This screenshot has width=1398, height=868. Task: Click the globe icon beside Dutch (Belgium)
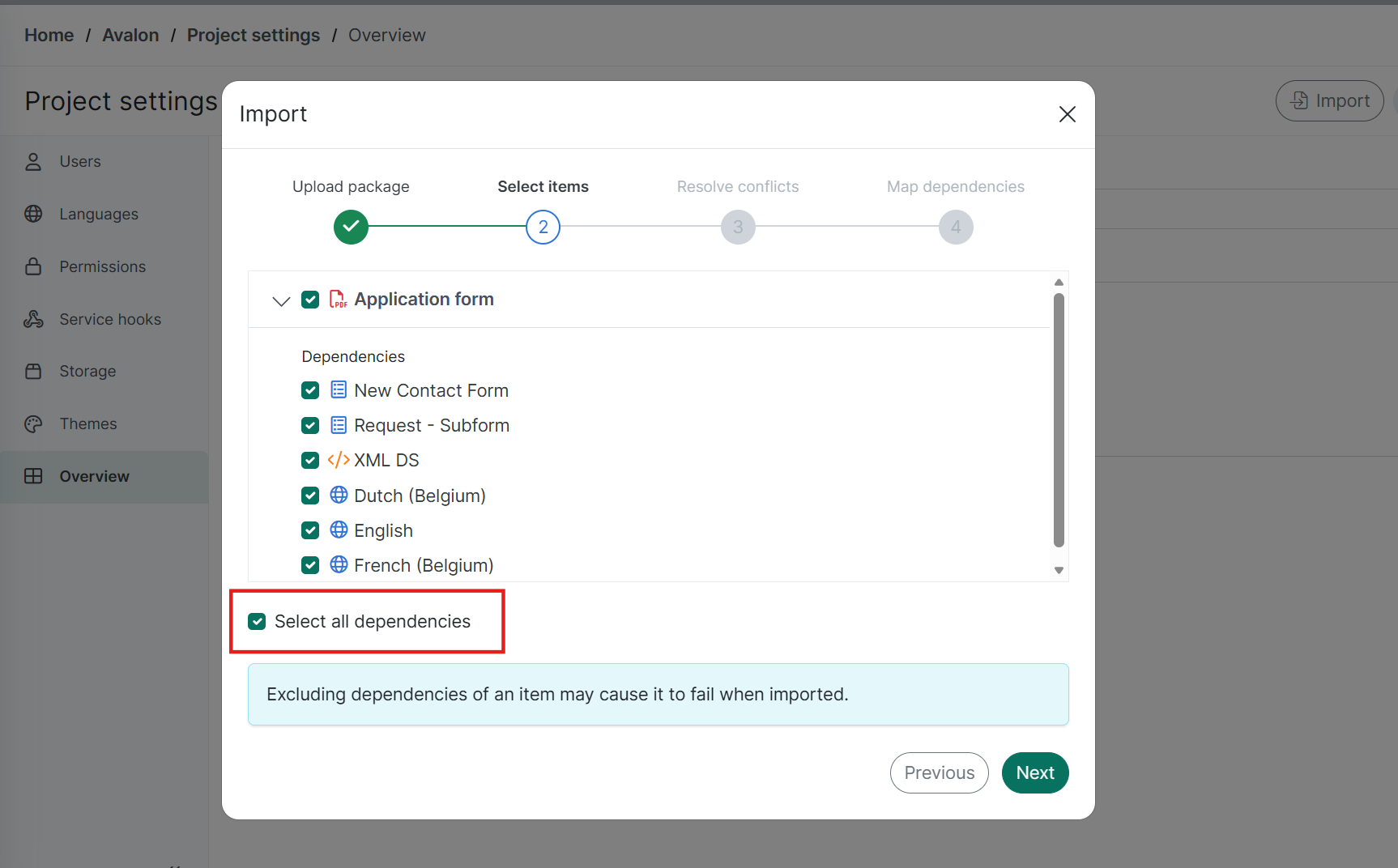pos(339,495)
